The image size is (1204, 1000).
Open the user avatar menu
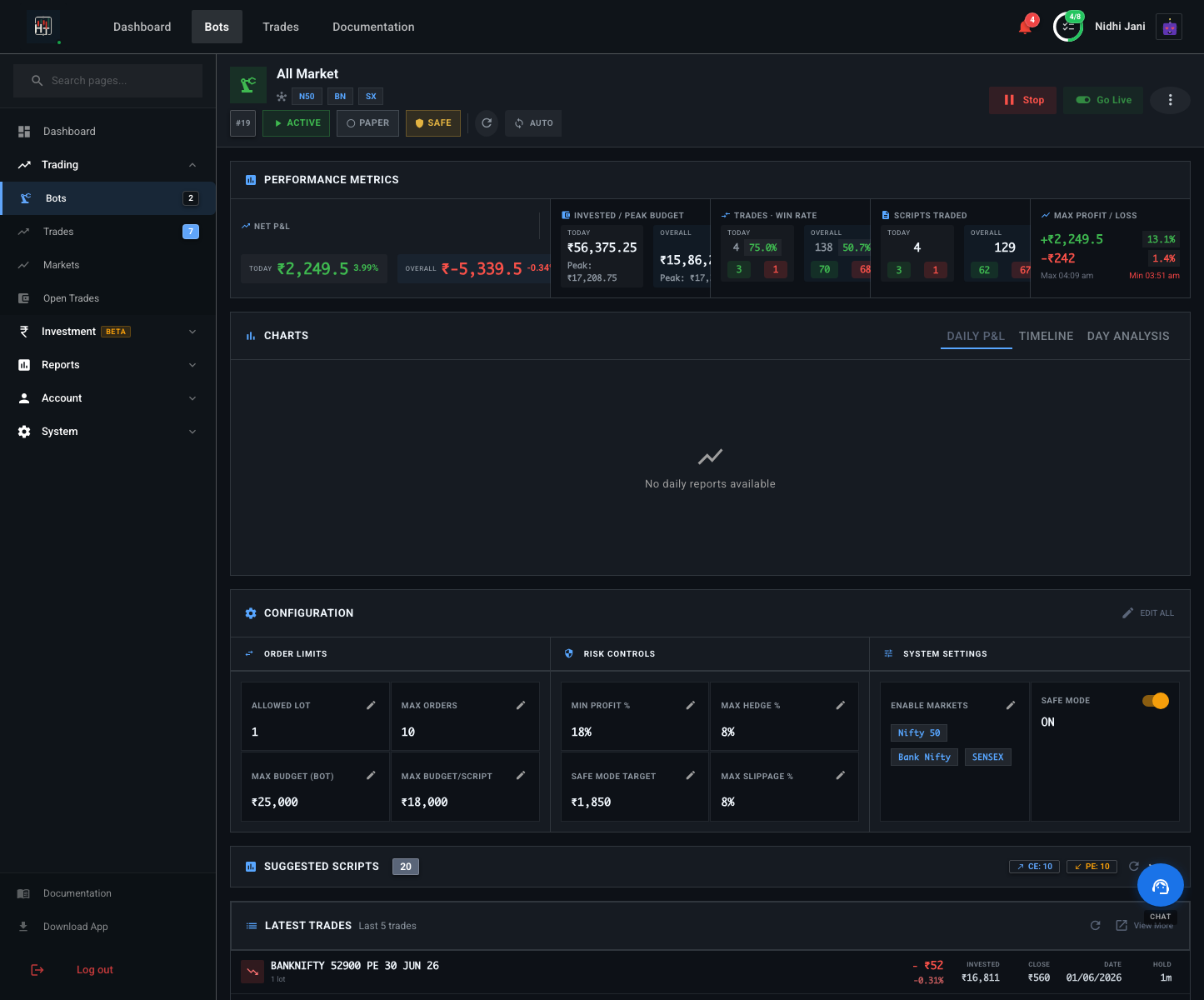1169,27
